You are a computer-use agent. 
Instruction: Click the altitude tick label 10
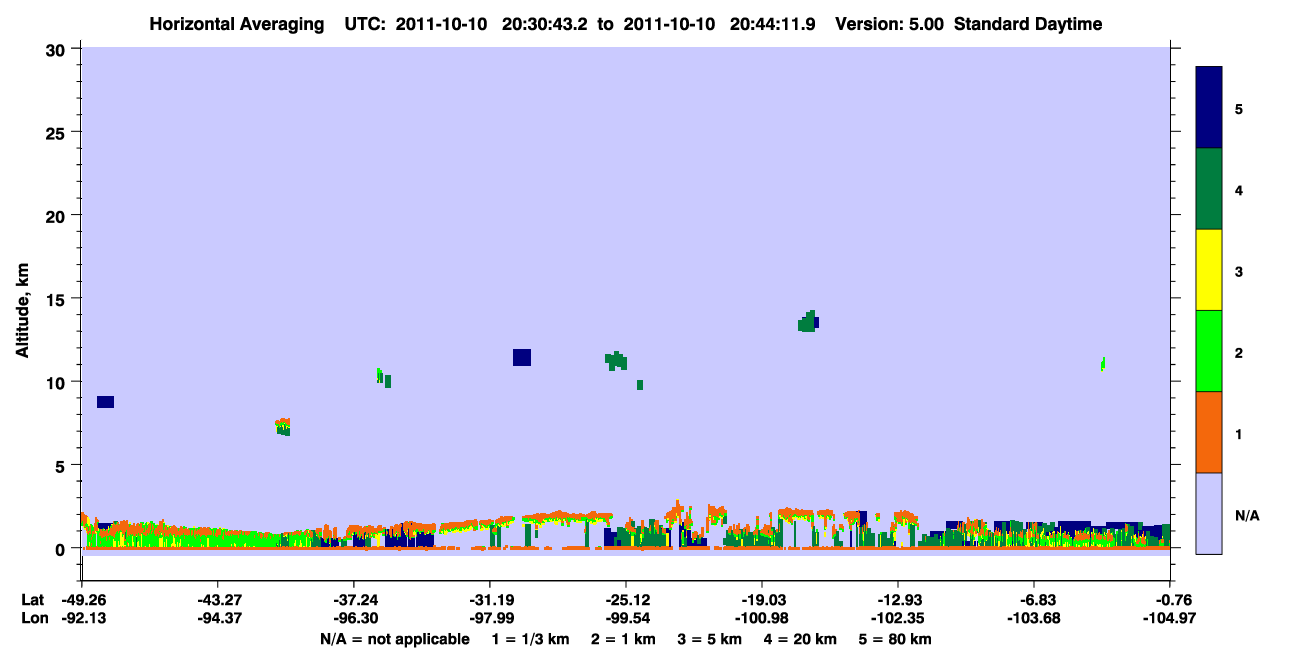tap(58, 382)
